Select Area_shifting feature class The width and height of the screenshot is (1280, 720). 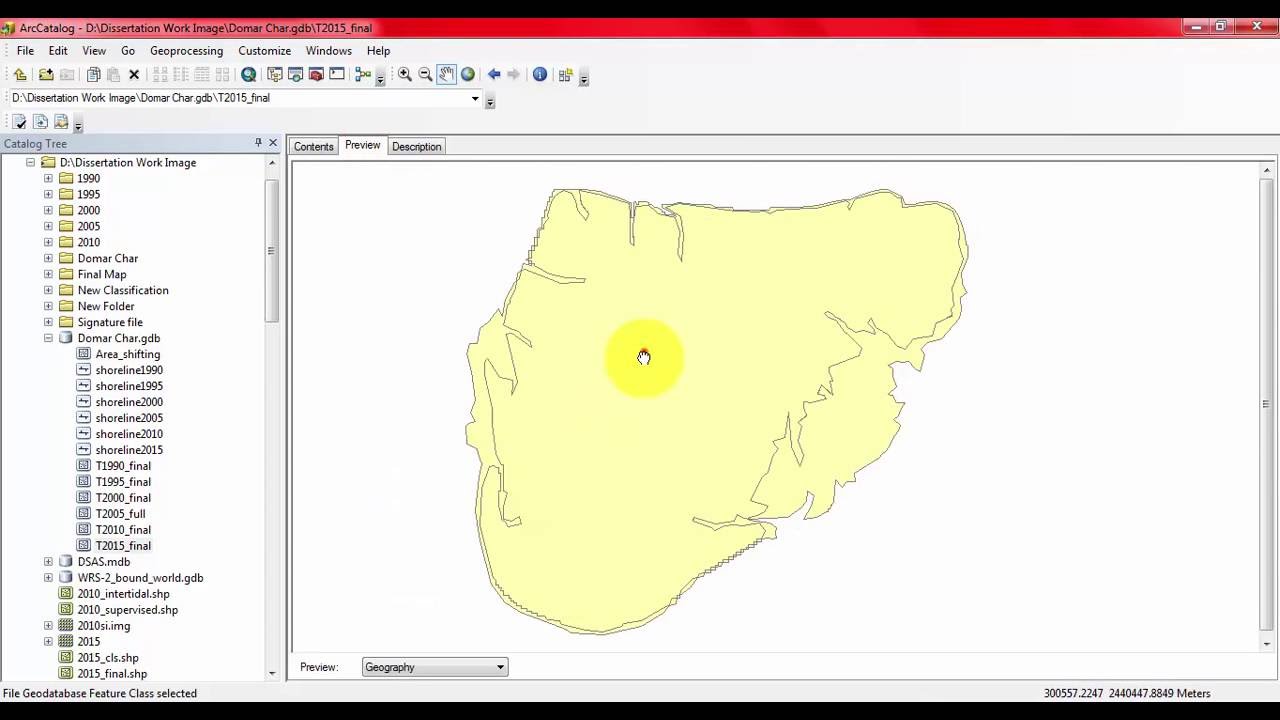click(127, 354)
